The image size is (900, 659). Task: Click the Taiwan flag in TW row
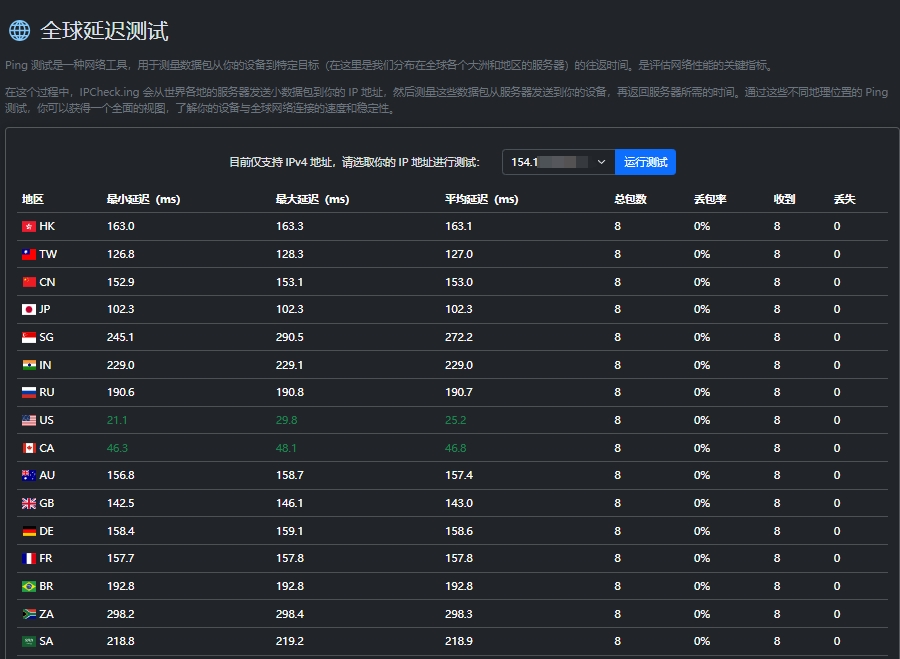(29, 254)
